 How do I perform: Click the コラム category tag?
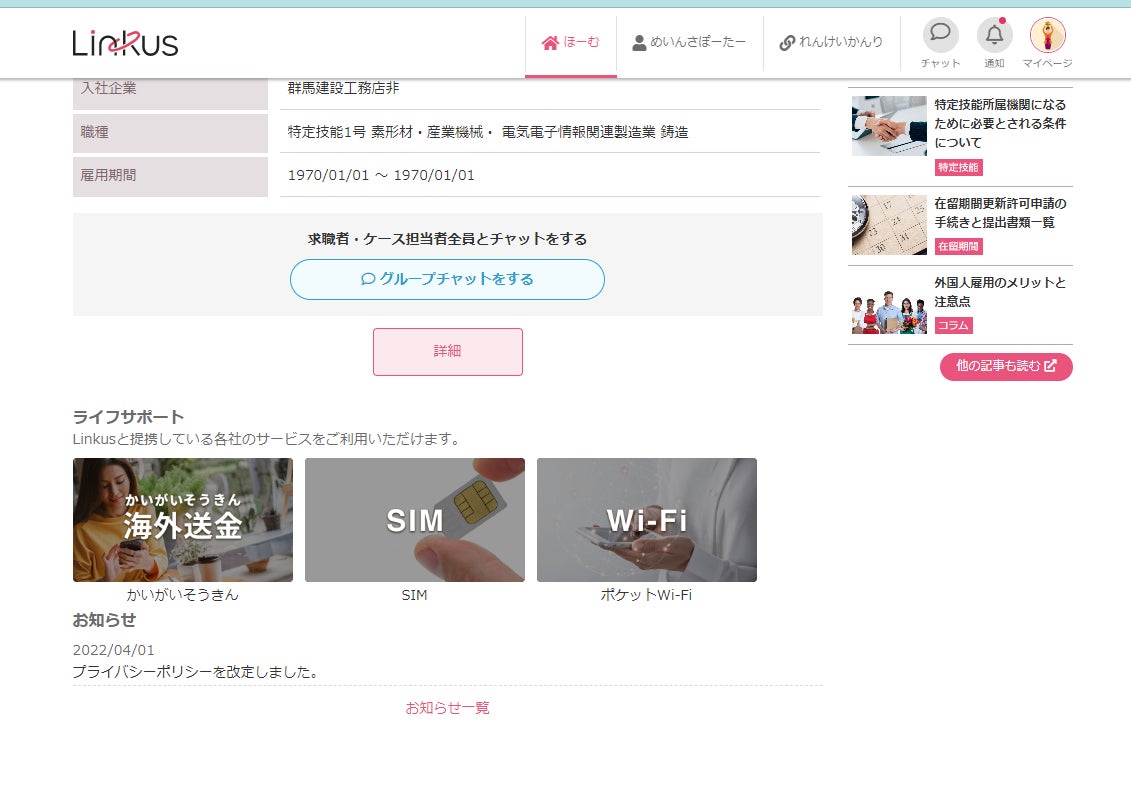[x=953, y=325]
